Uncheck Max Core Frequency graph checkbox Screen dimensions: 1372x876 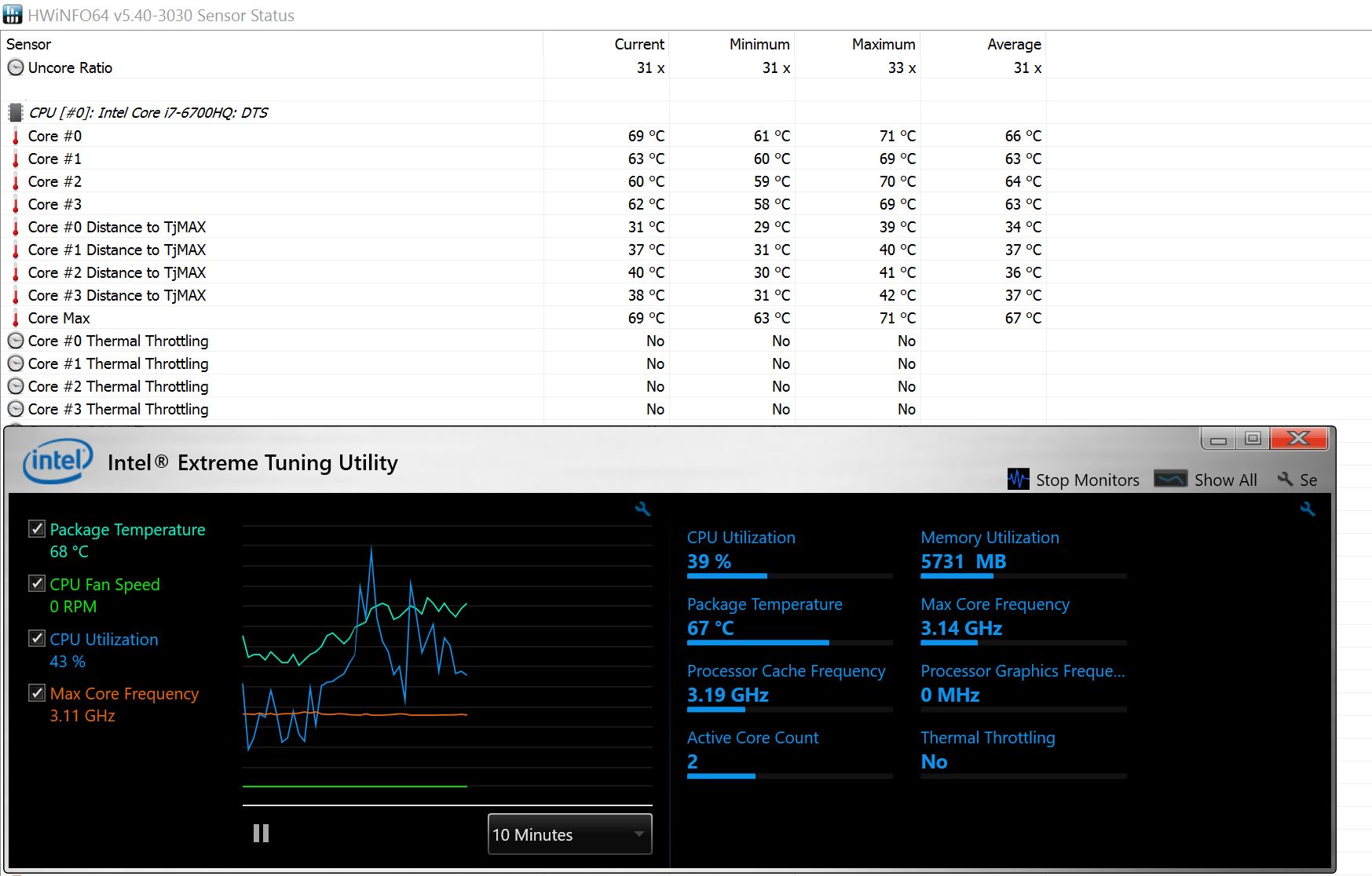point(36,692)
